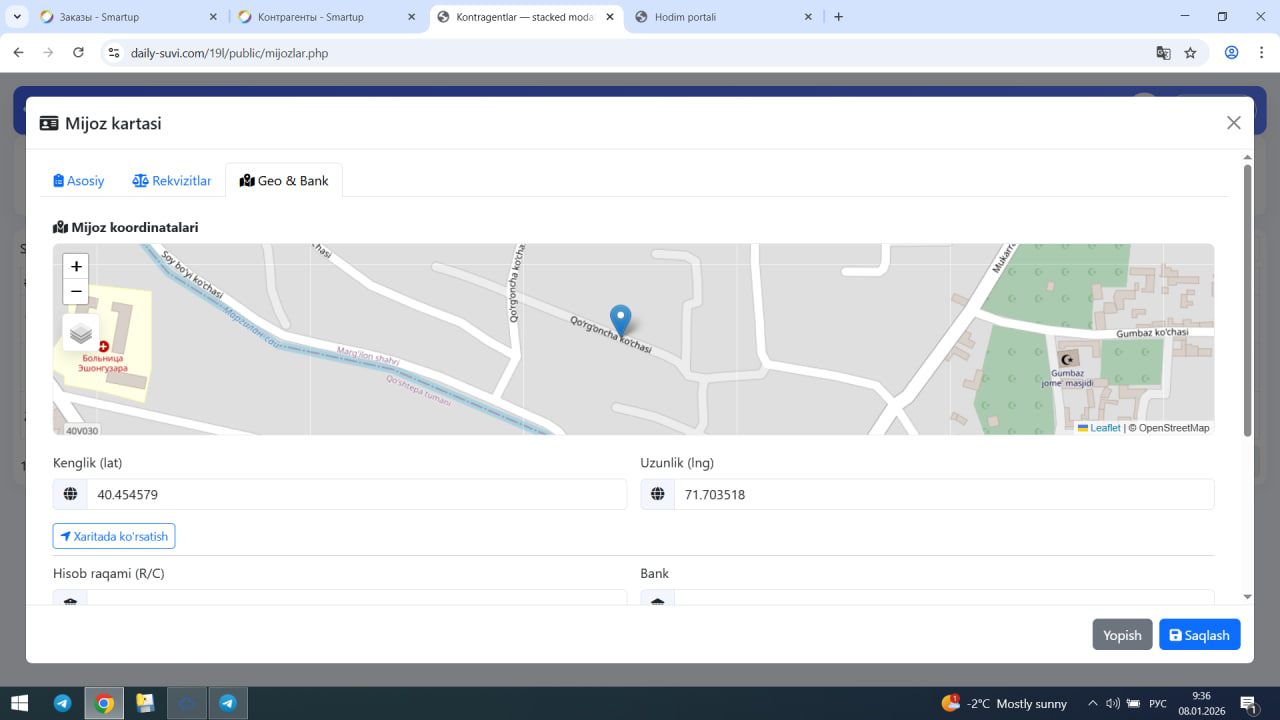Zoom out on the customer map

coord(76,292)
